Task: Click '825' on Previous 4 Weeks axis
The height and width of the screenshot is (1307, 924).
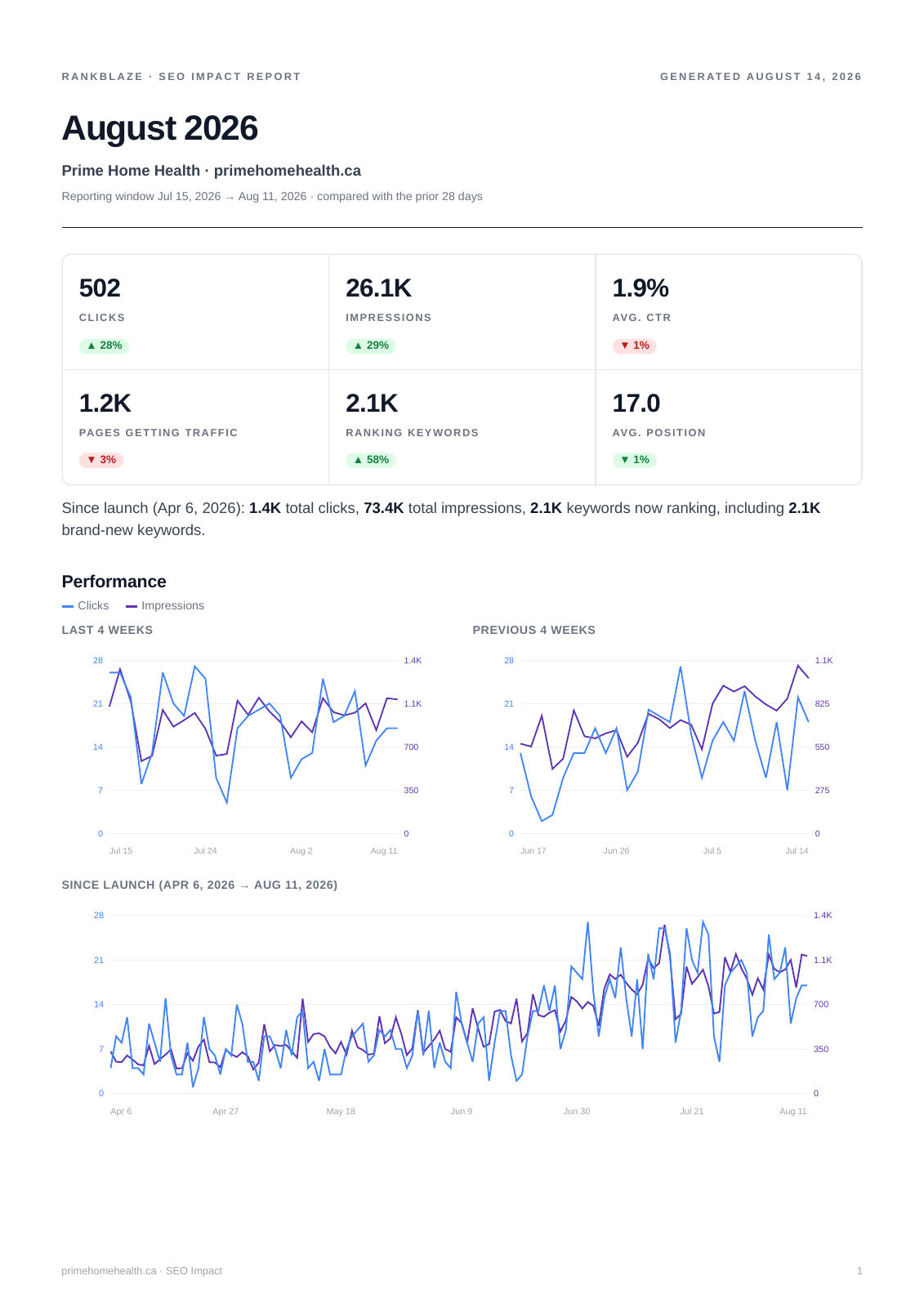Action: [823, 704]
